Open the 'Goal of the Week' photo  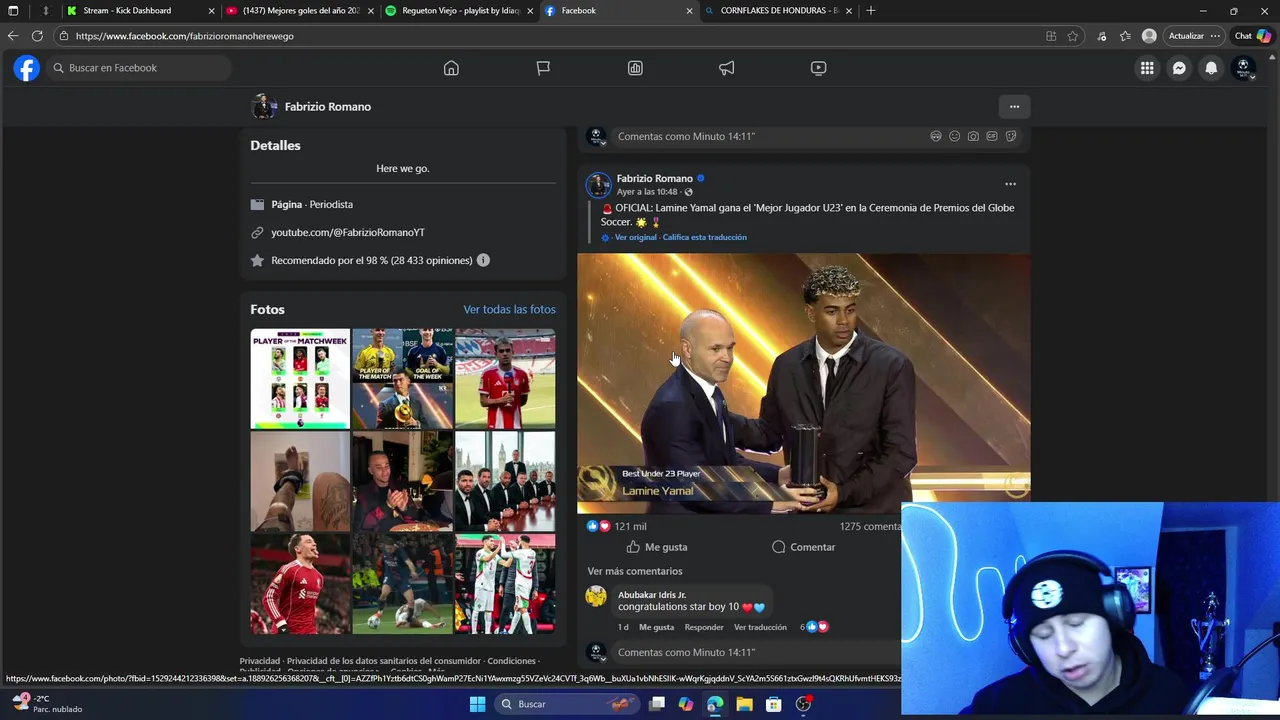pos(402,379)
